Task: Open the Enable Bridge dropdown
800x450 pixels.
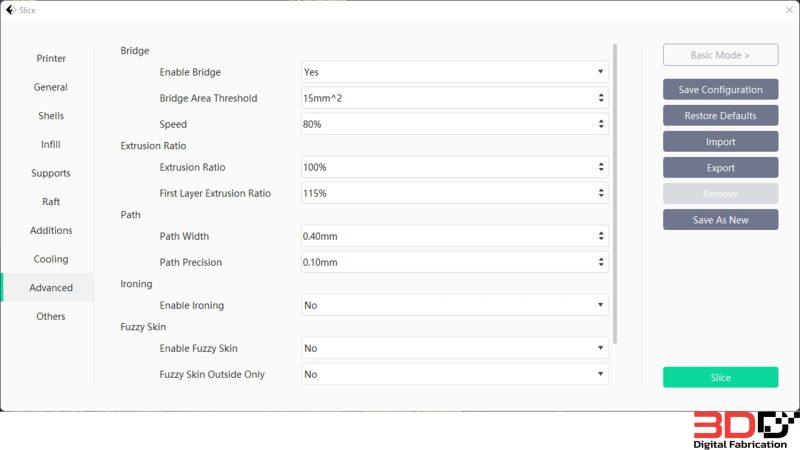Action: [454, 72]
